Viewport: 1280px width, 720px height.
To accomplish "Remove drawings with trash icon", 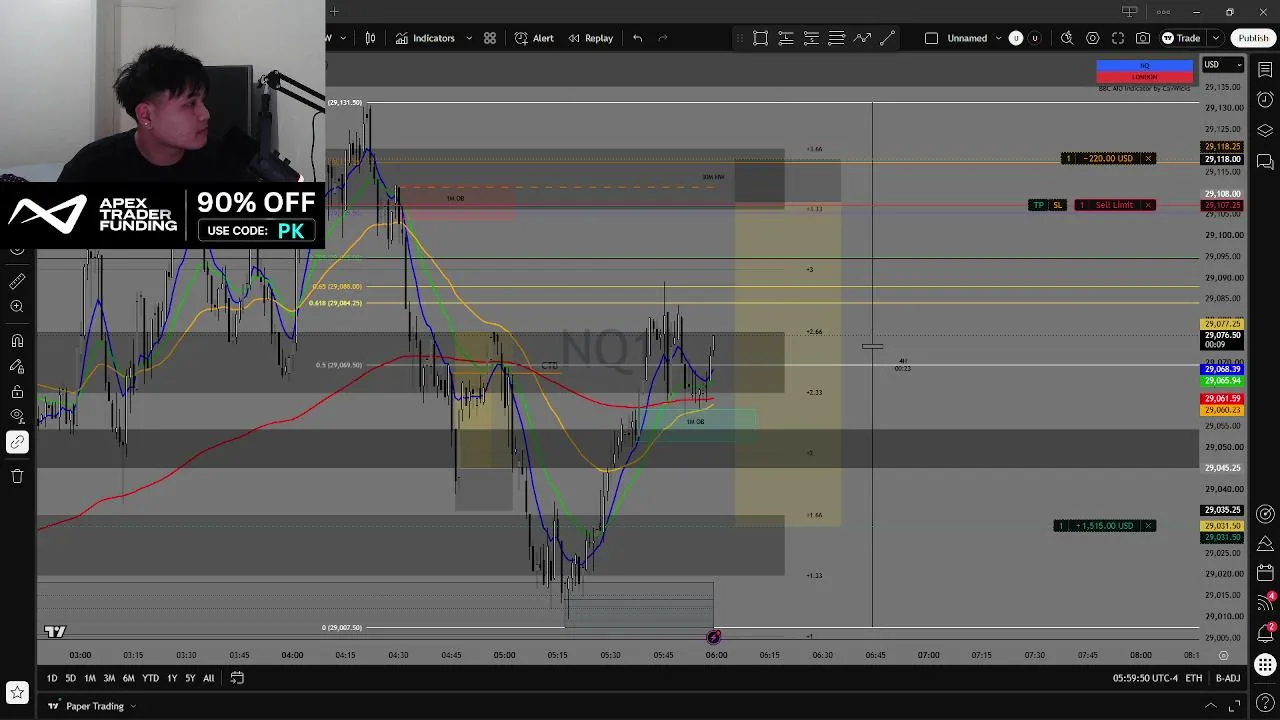I will tap(17, 476).
